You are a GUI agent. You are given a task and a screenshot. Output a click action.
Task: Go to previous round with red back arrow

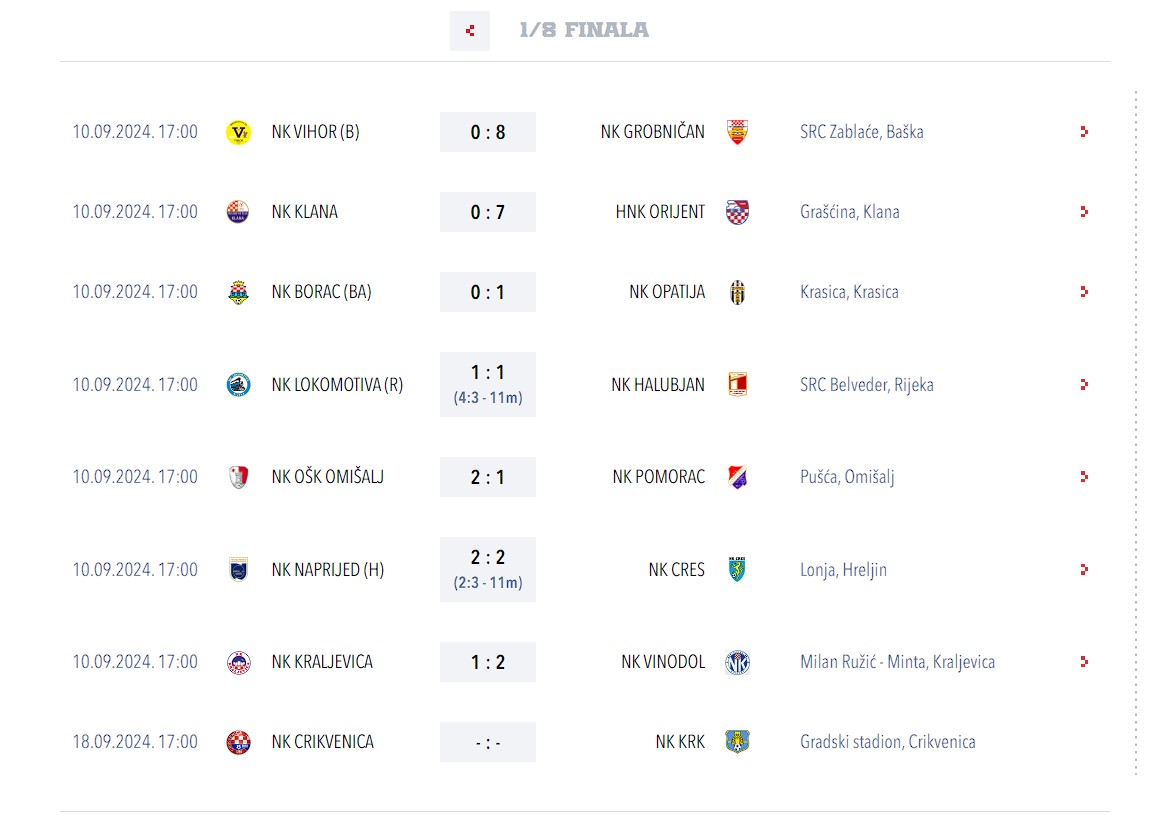[470, 31]
